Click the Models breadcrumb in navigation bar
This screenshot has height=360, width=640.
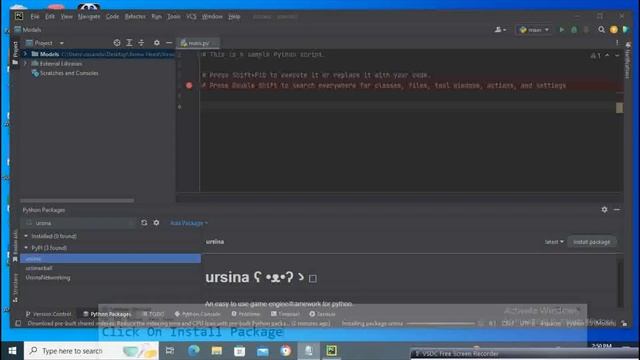coord(28,30)
